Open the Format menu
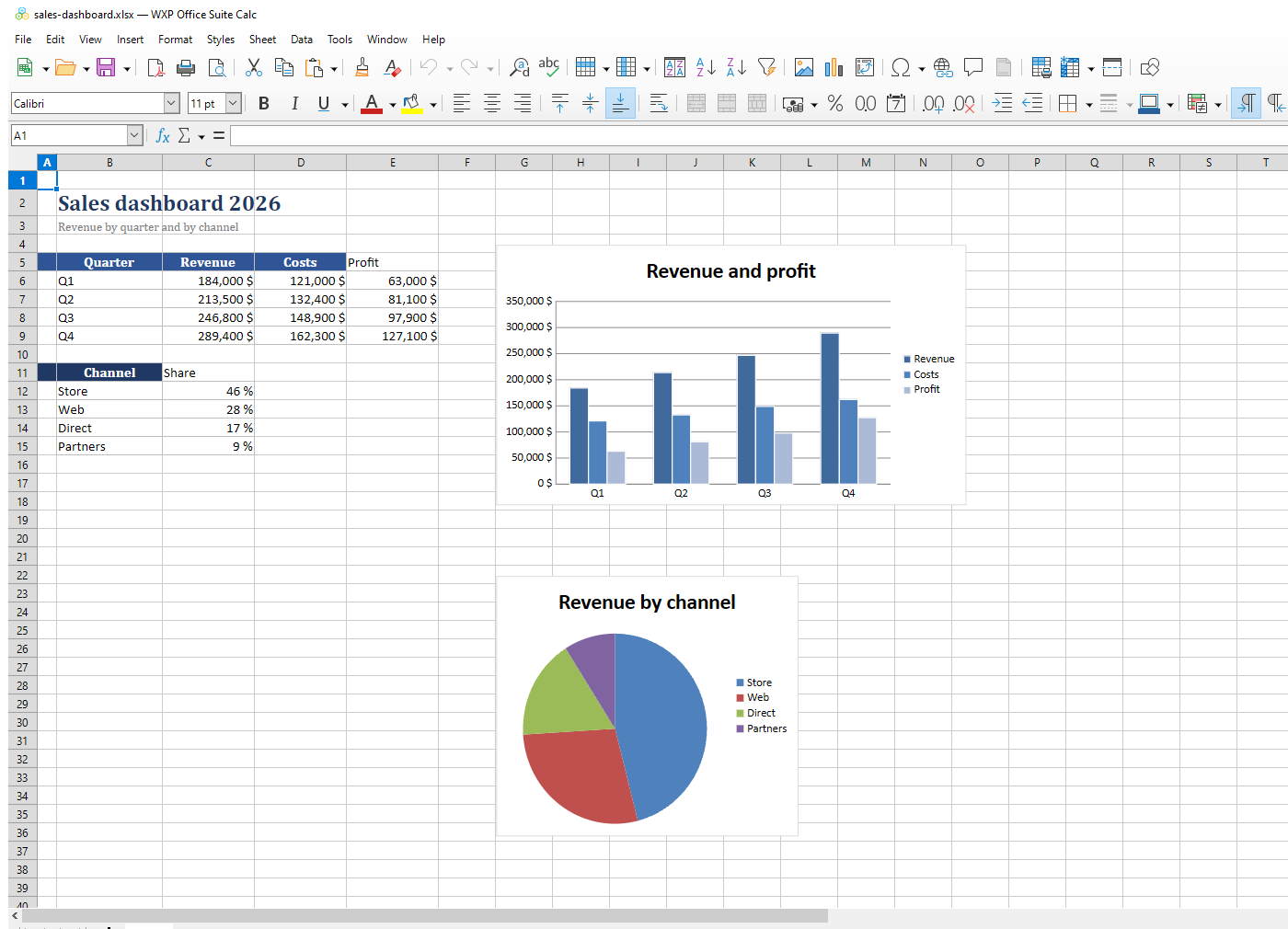 pos(175,40)
